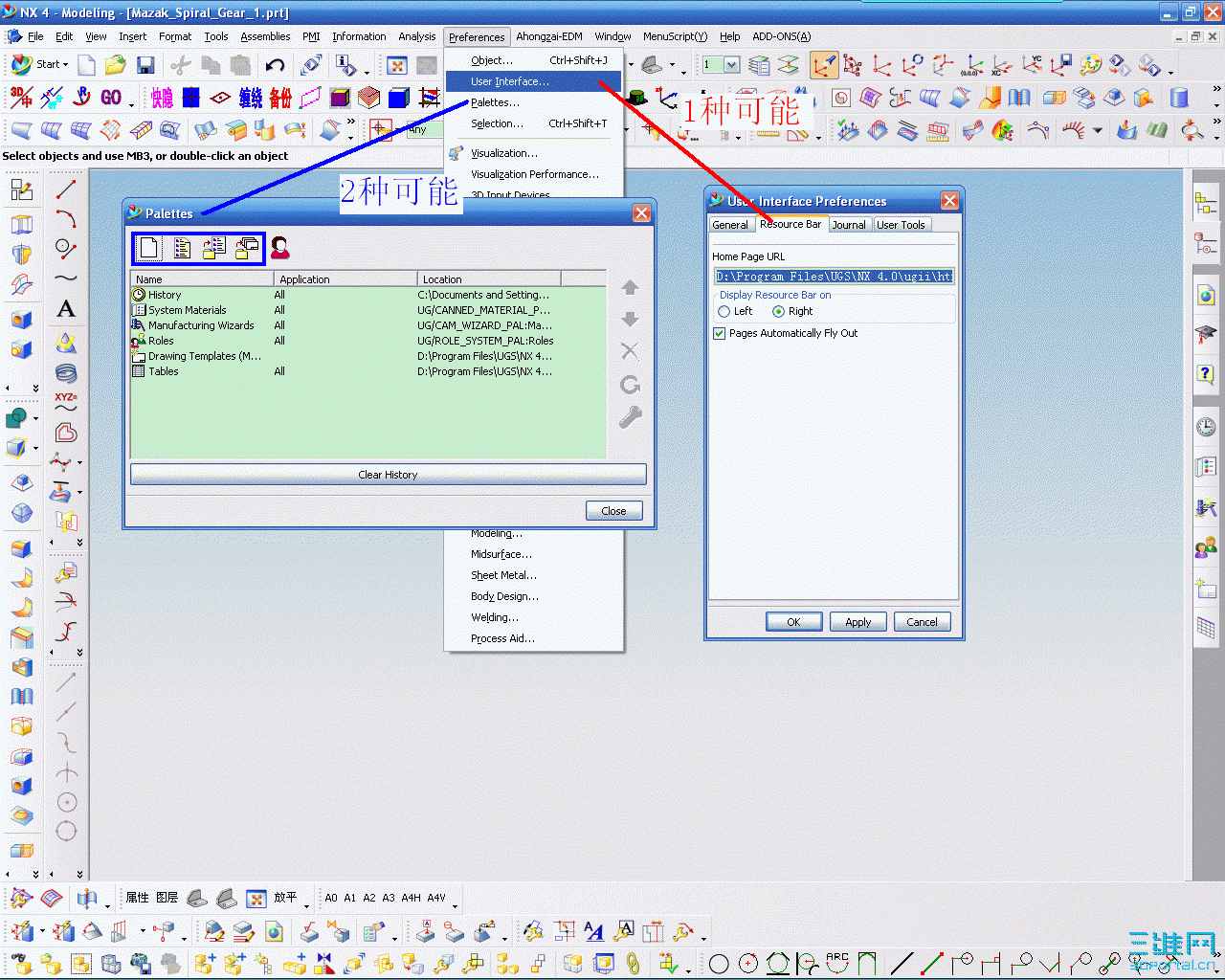Refresh the palette list

tap(630, 385)
